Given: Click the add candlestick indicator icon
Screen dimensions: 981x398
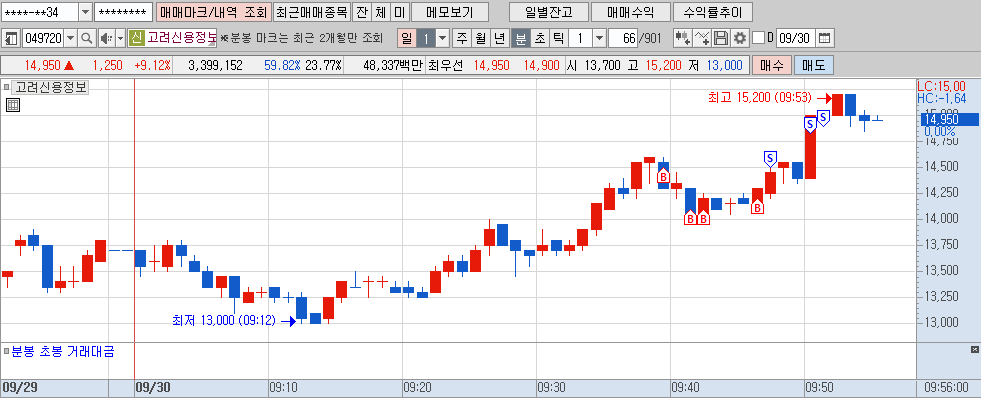Looking at the screenshot, I should (x=683, y=38).
